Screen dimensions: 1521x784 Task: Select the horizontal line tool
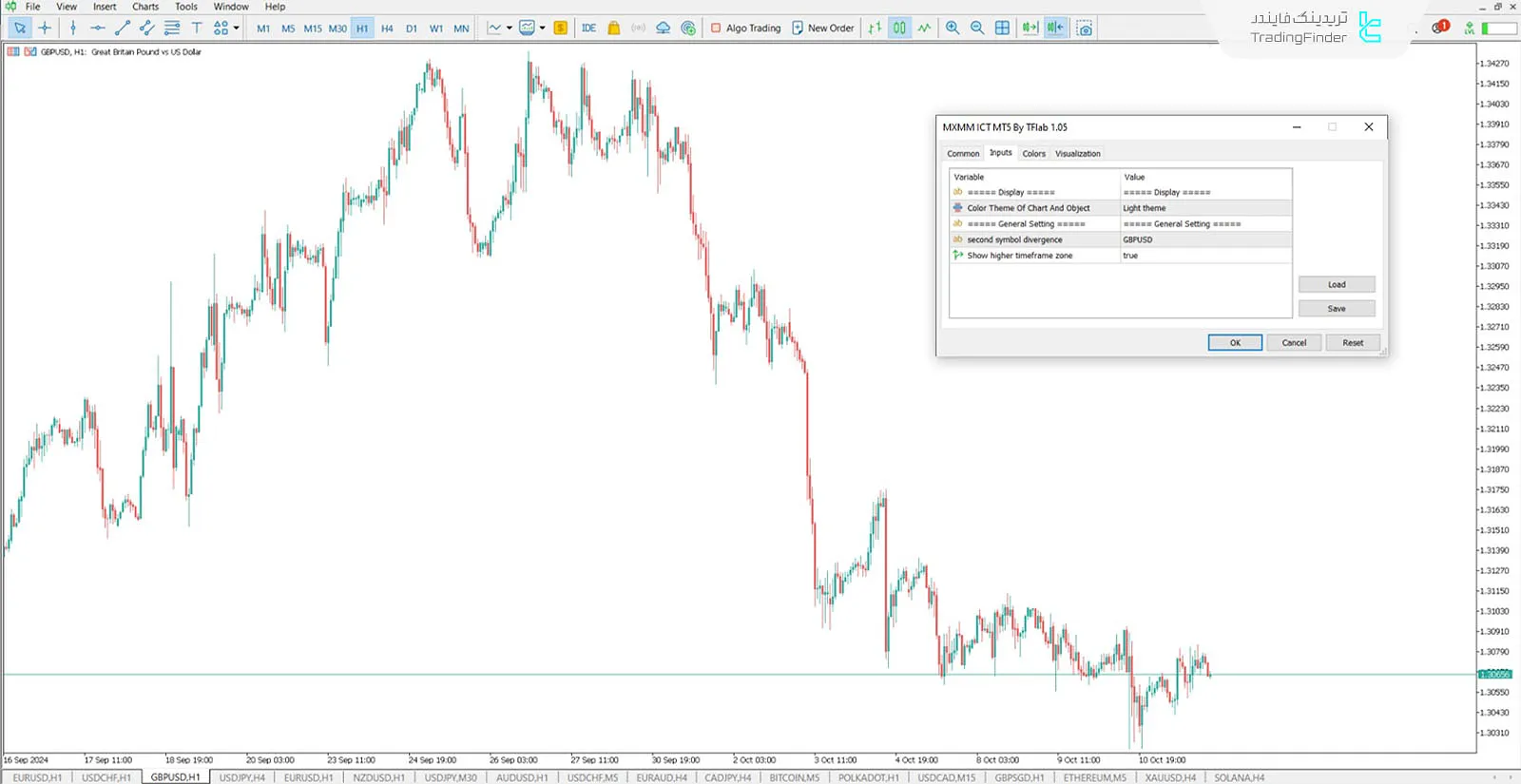(97, 29)
